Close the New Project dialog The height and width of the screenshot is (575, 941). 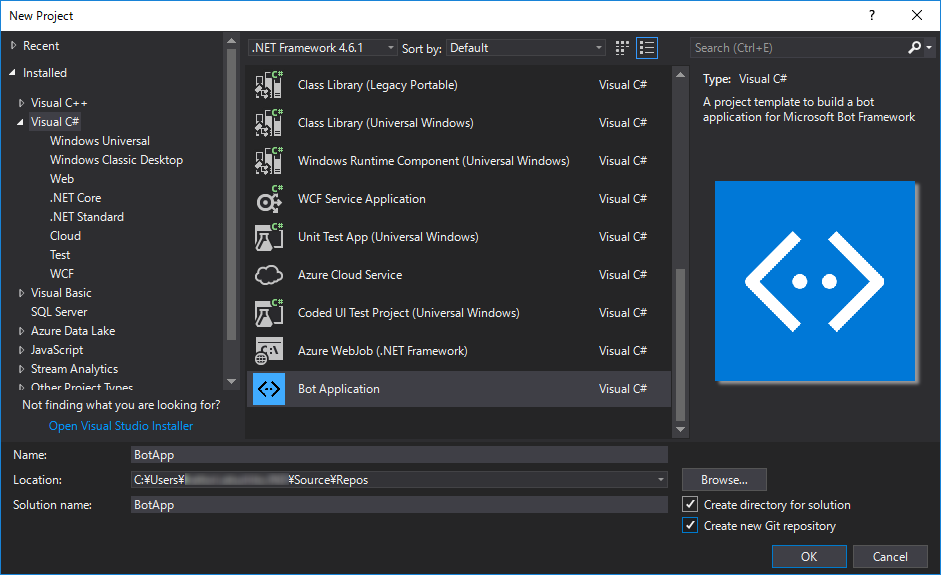tap(916, 16)
